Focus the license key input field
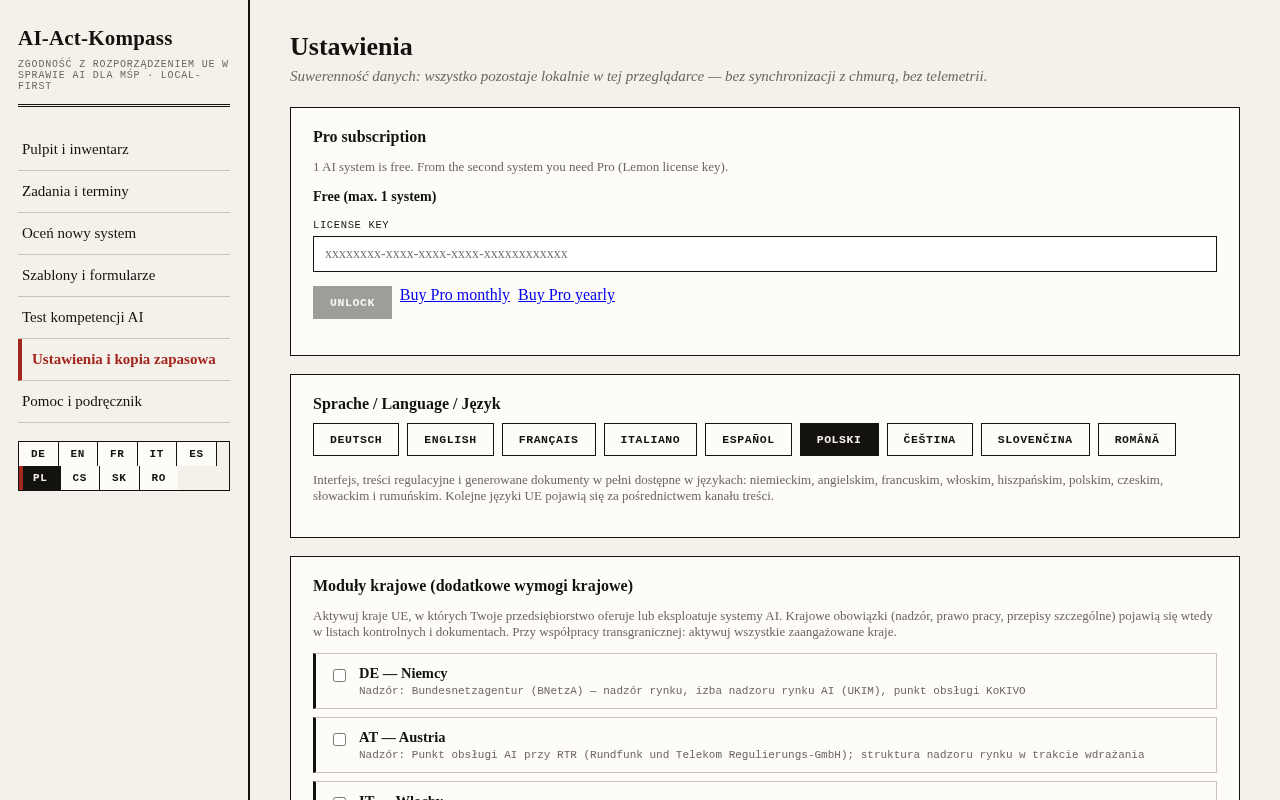1280x800 pixels. tap(765, 254)
